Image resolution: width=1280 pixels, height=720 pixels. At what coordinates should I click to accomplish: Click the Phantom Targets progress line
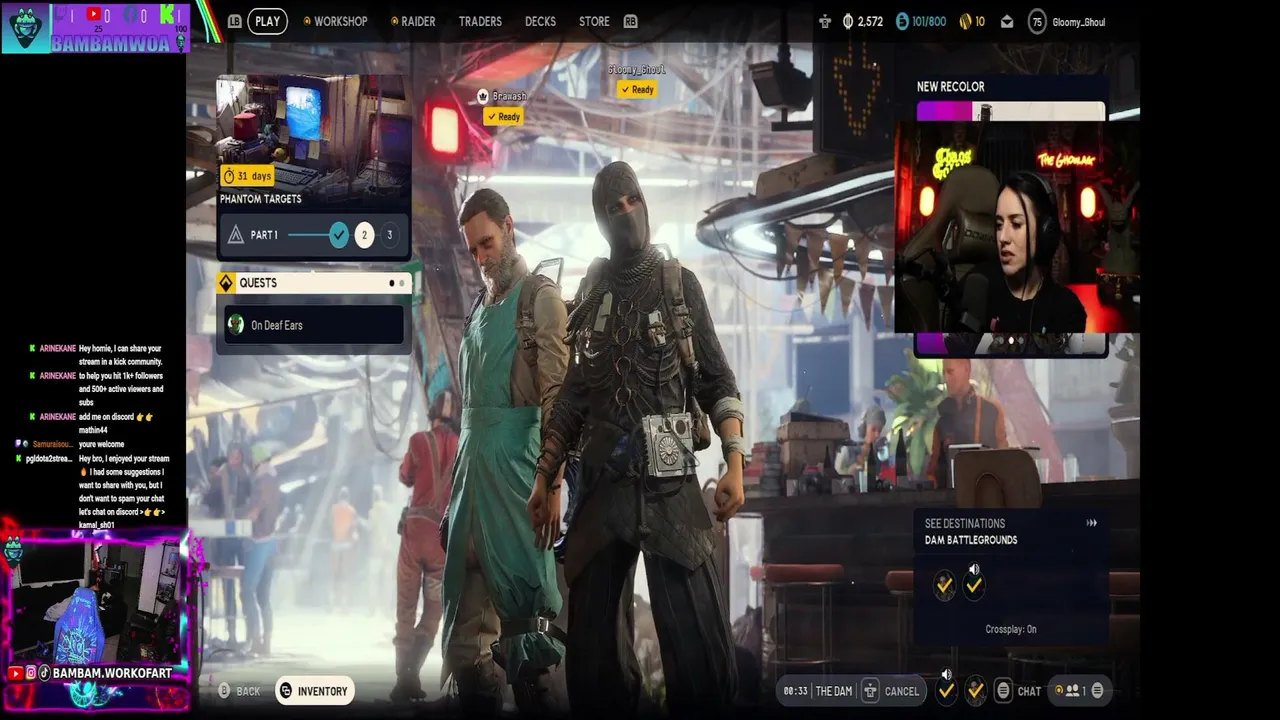tap(308, 235)
